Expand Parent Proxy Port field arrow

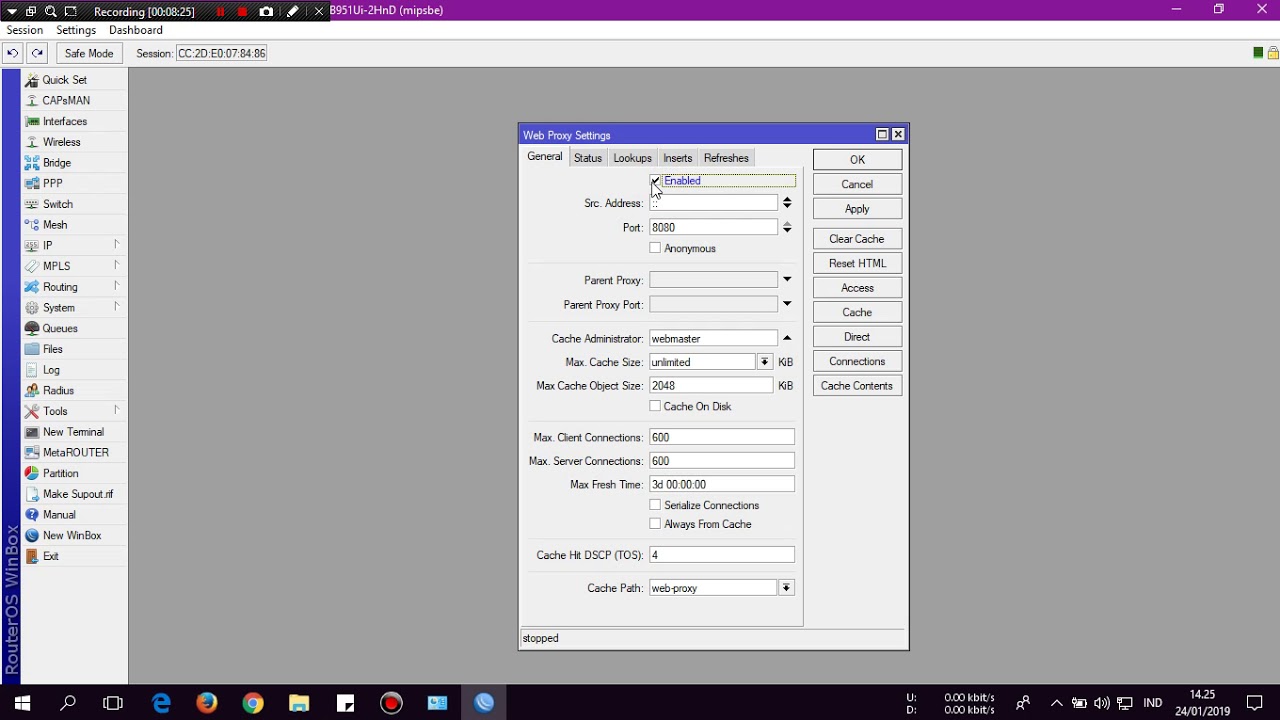click(787, 304)
